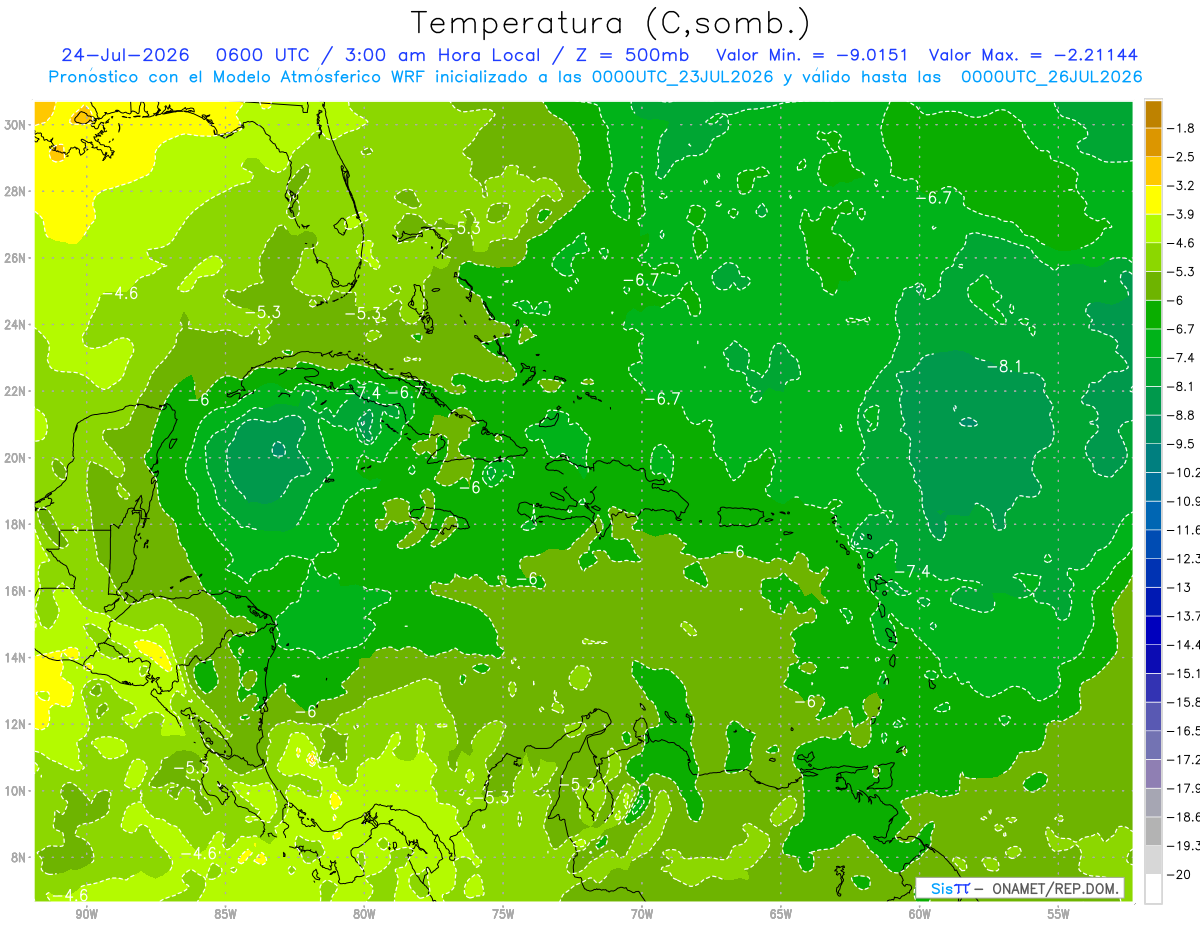Viewport: 1200px width, 927px height.
Task: Click the 75W longitude axis label
Action: pyautogui.click(x=503, y=914)
